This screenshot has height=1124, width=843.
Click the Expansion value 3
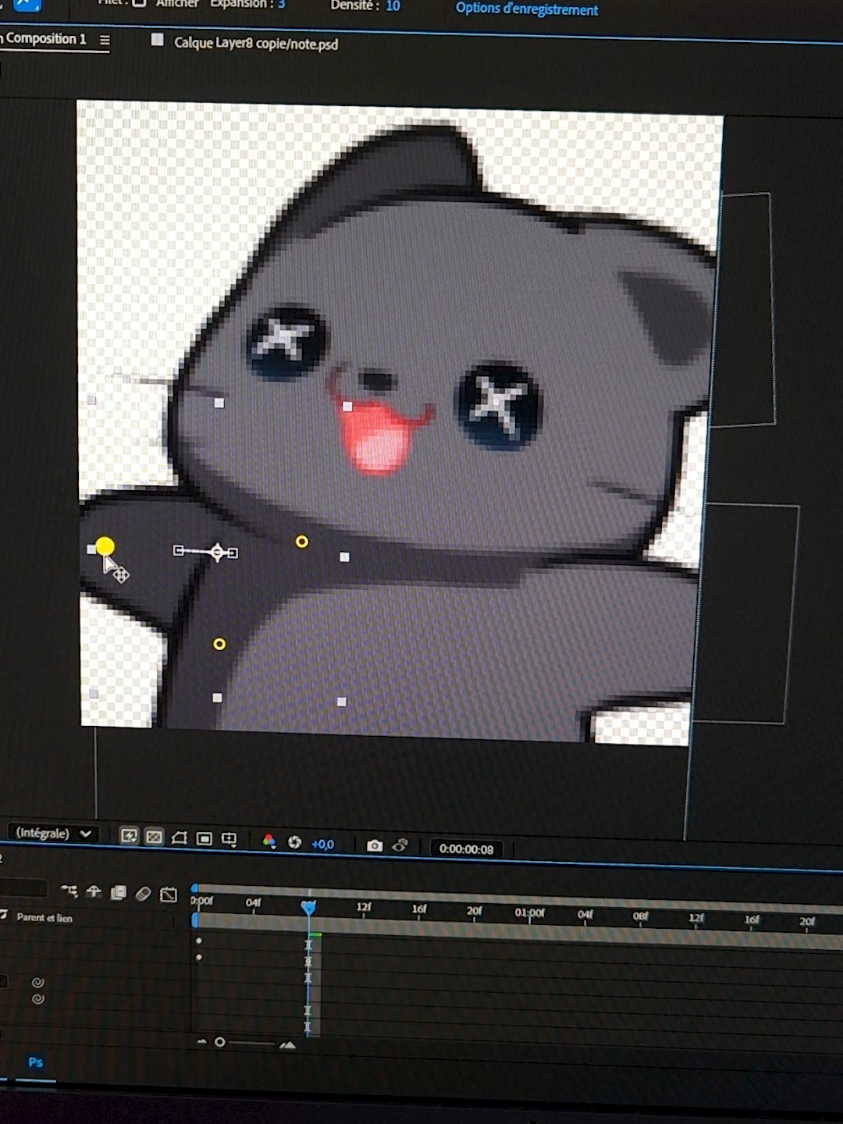pos(282,4)
